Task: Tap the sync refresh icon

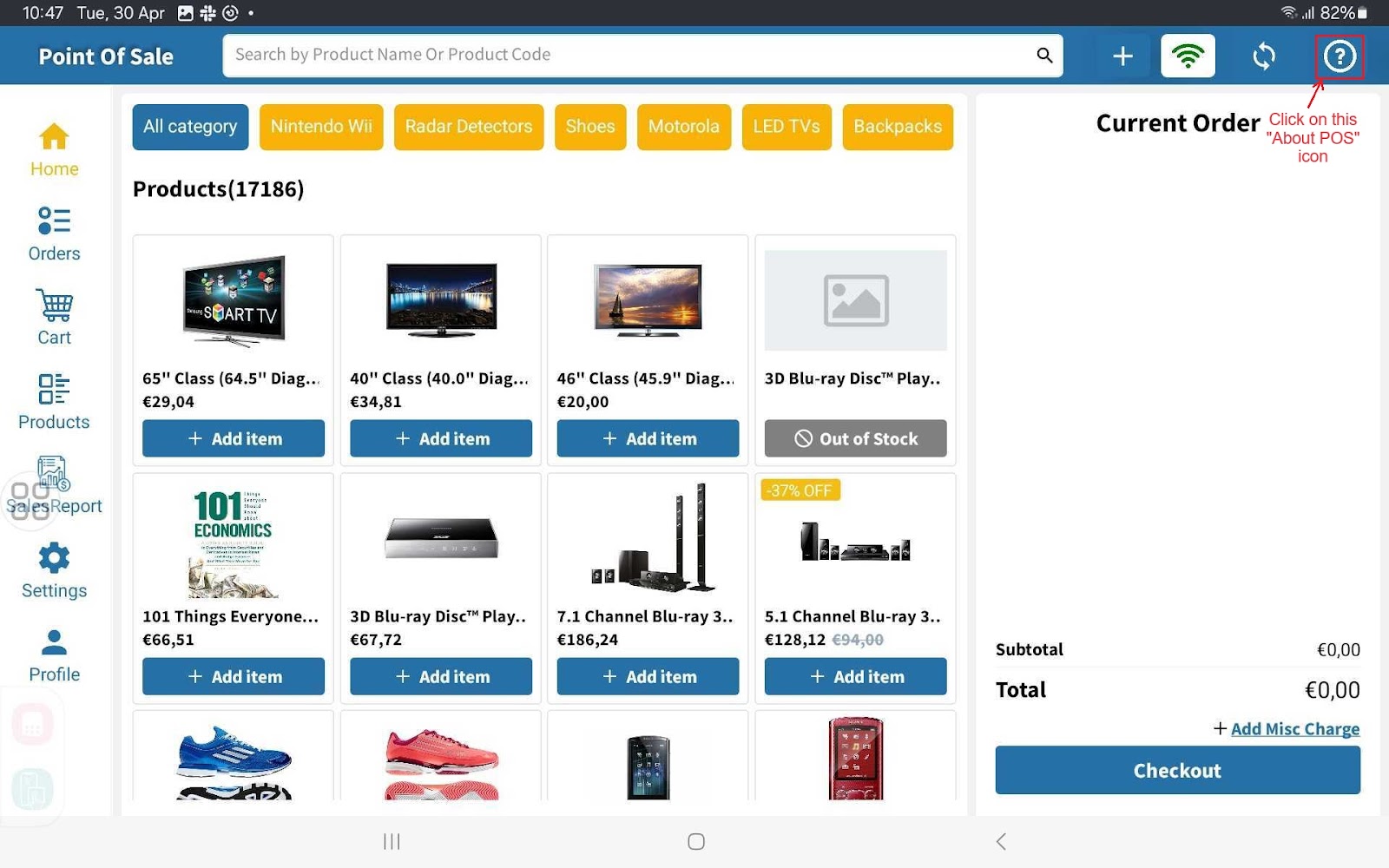Action: 1264,56
